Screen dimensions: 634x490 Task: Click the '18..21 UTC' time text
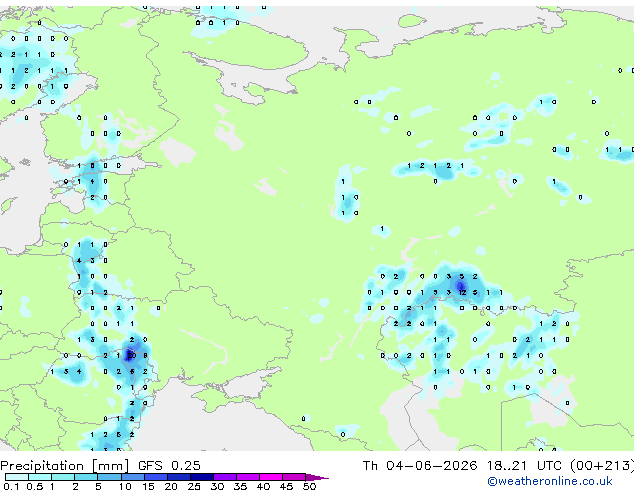pos(524,466)
